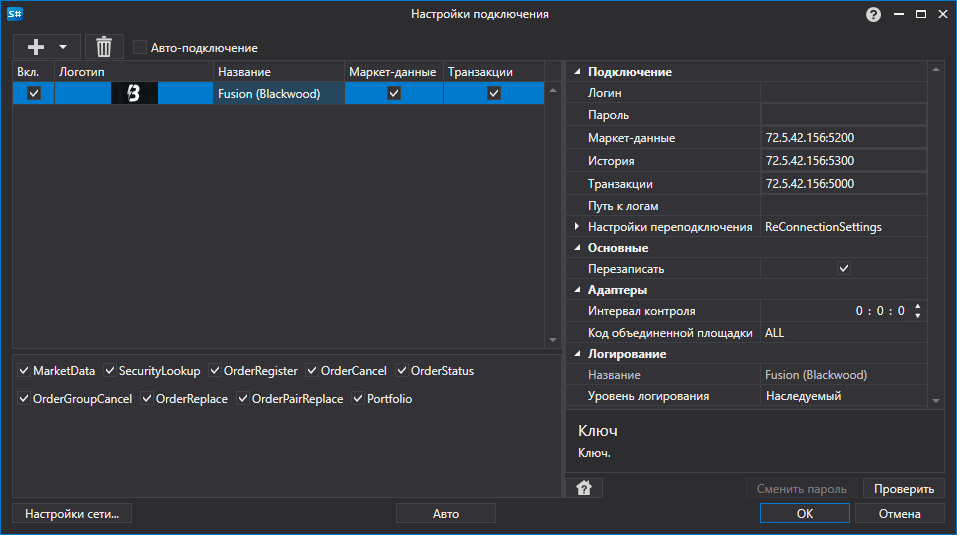Toggle the OrderPairReplace checkbox
The height and width of the screenshot is (535, 957).
pos(243,398)
